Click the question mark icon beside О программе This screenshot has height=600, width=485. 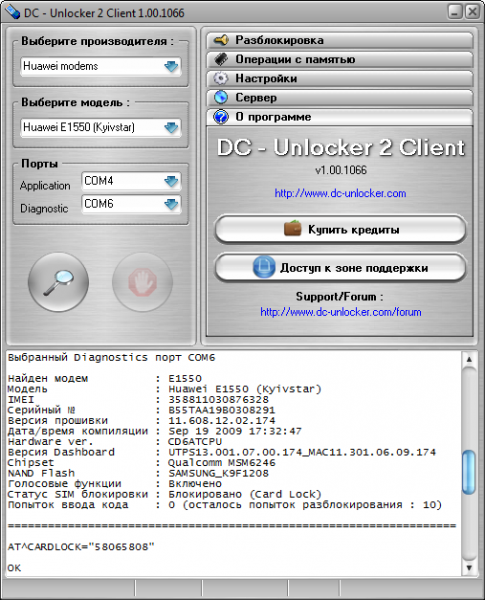[220, 116]
